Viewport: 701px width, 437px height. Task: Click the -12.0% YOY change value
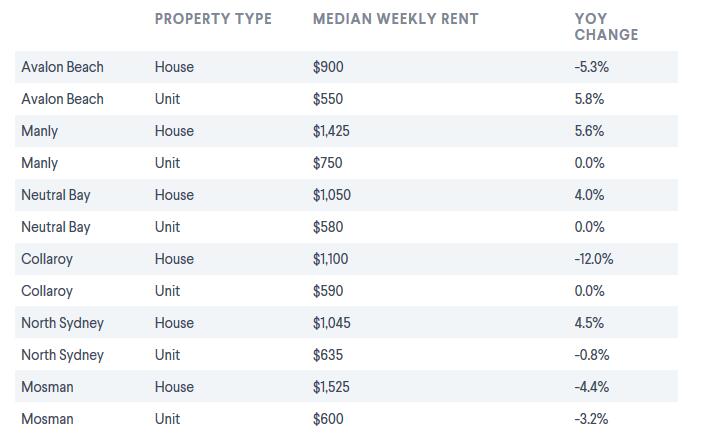pos(594,259)
